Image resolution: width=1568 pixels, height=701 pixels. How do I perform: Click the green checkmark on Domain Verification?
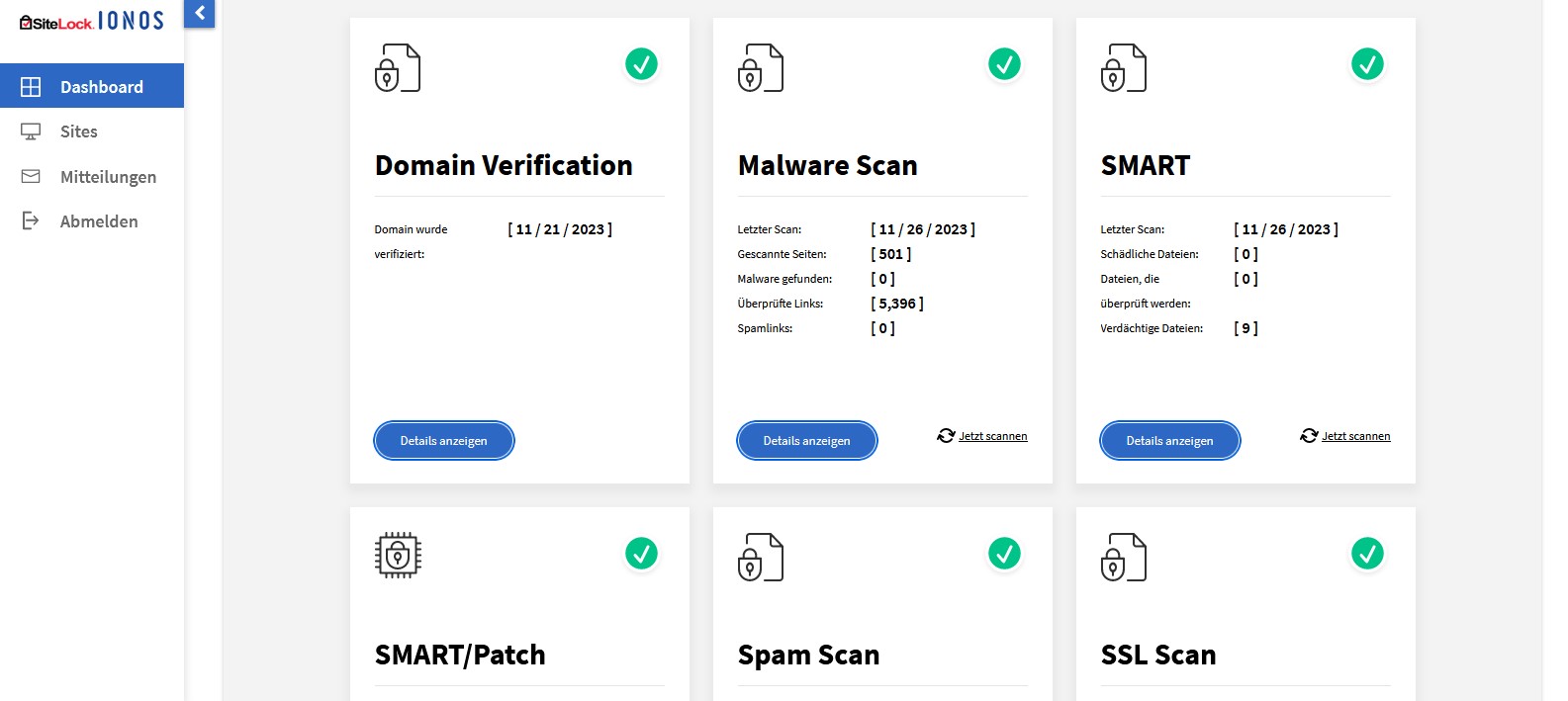[641, 64]
